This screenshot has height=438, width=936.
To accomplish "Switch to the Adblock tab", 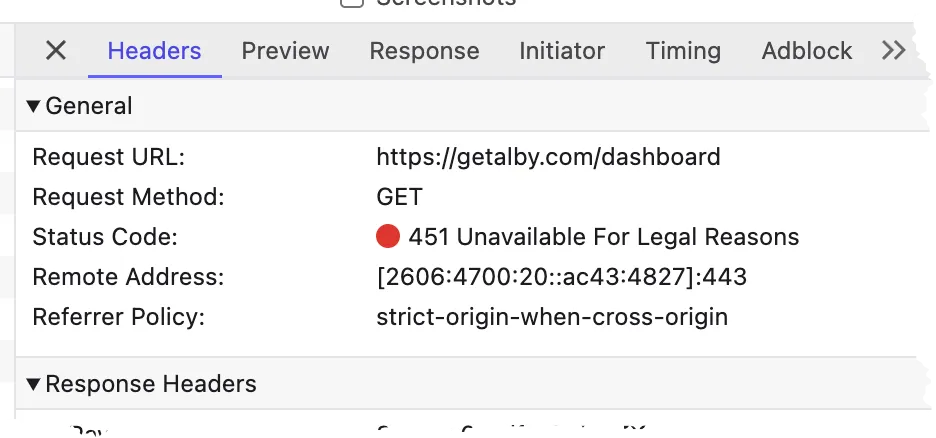I will pos(806,51).
